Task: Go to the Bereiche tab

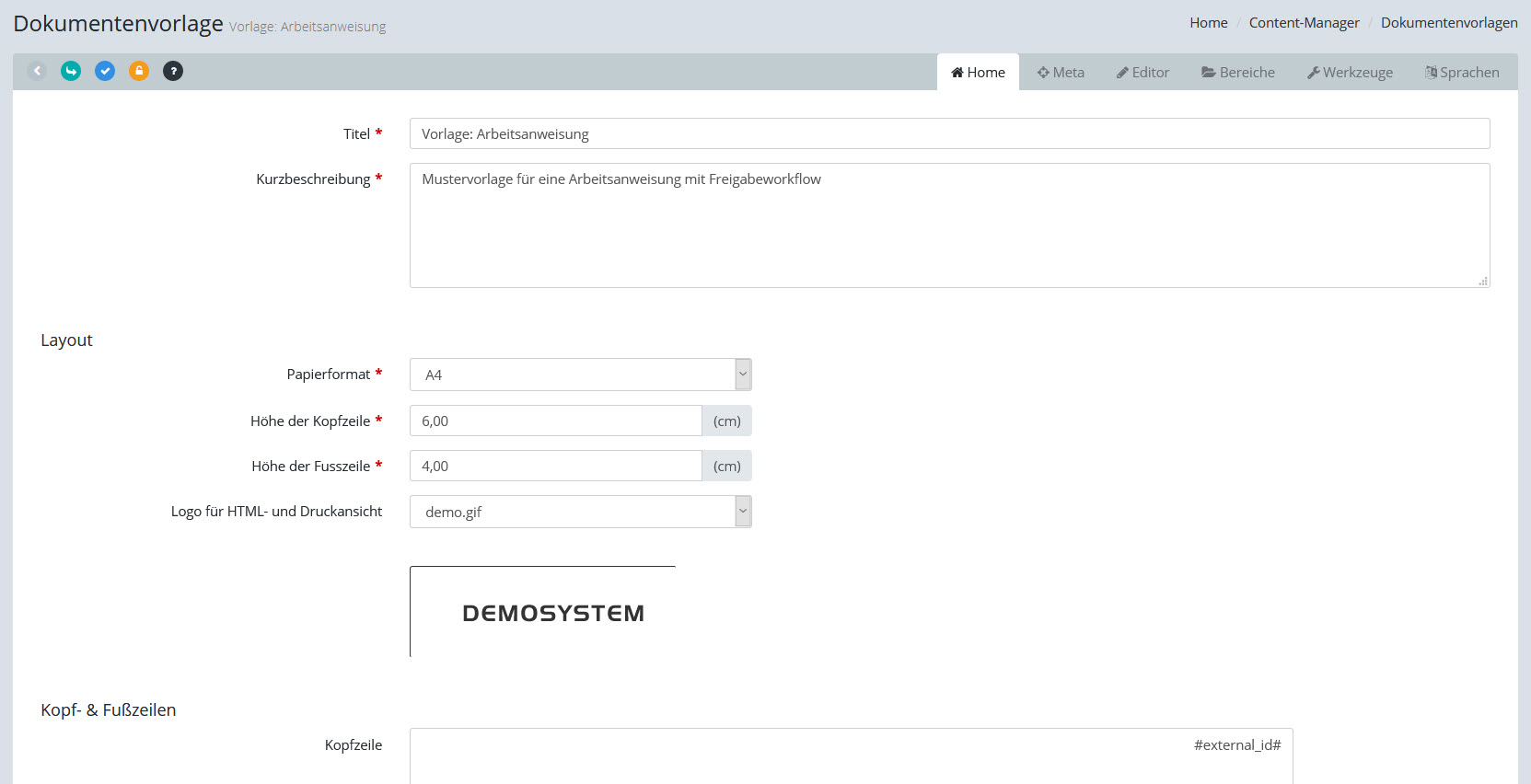Action: (x=1238, y=73)
